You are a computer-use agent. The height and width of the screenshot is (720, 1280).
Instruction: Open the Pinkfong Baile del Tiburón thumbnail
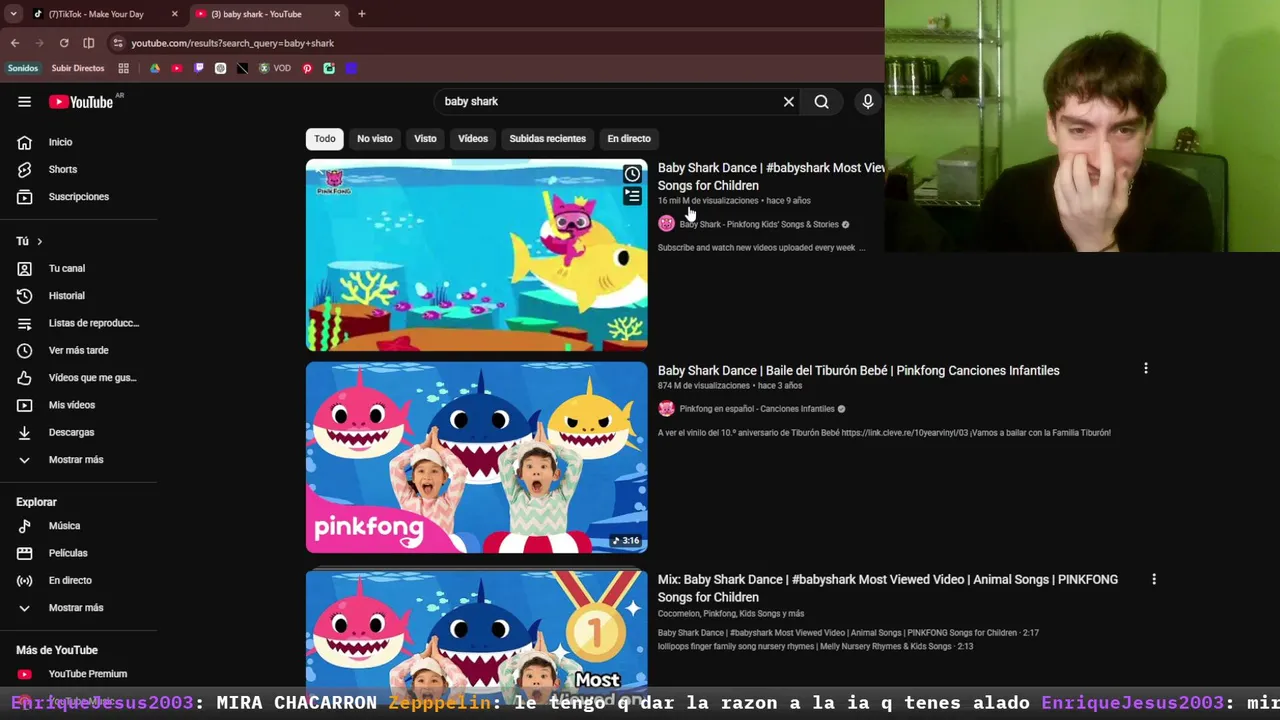(x=476, y=457)
